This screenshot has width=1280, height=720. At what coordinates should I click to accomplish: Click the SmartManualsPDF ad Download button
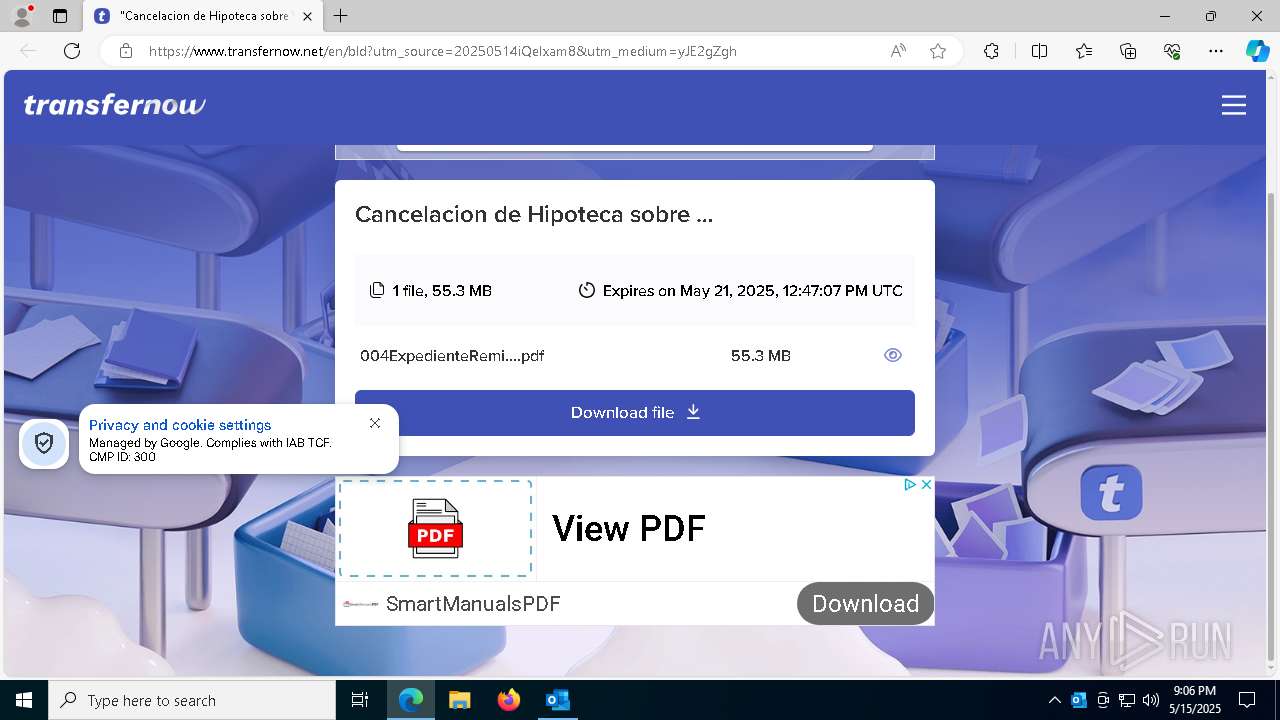point(865,603)
